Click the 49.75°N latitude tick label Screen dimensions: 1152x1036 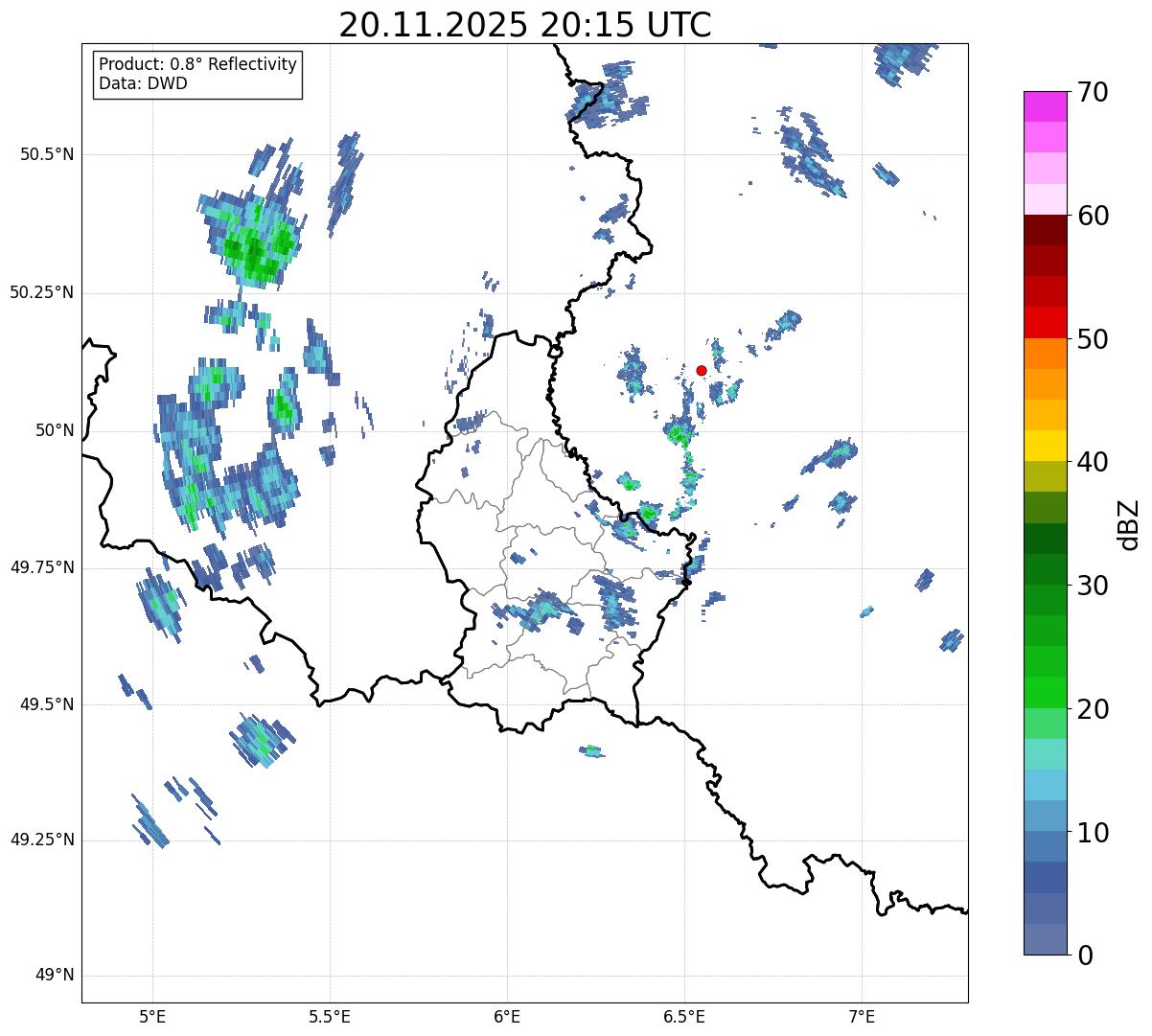tap(41, 567)
